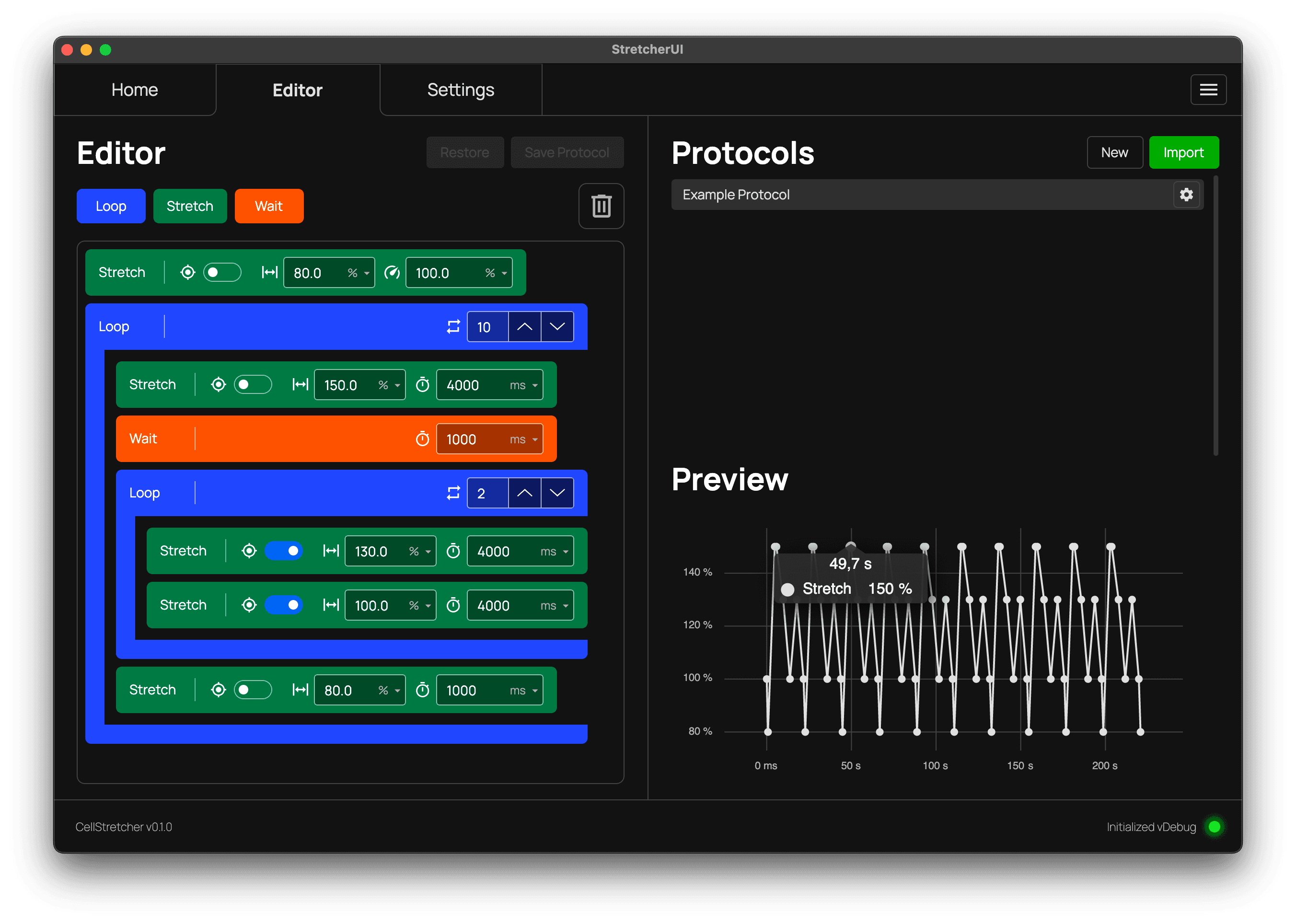This screenshot has width=1296, height=924.
Task: Click the Loop count field showing 2
Action: click(x=487, y=493)
